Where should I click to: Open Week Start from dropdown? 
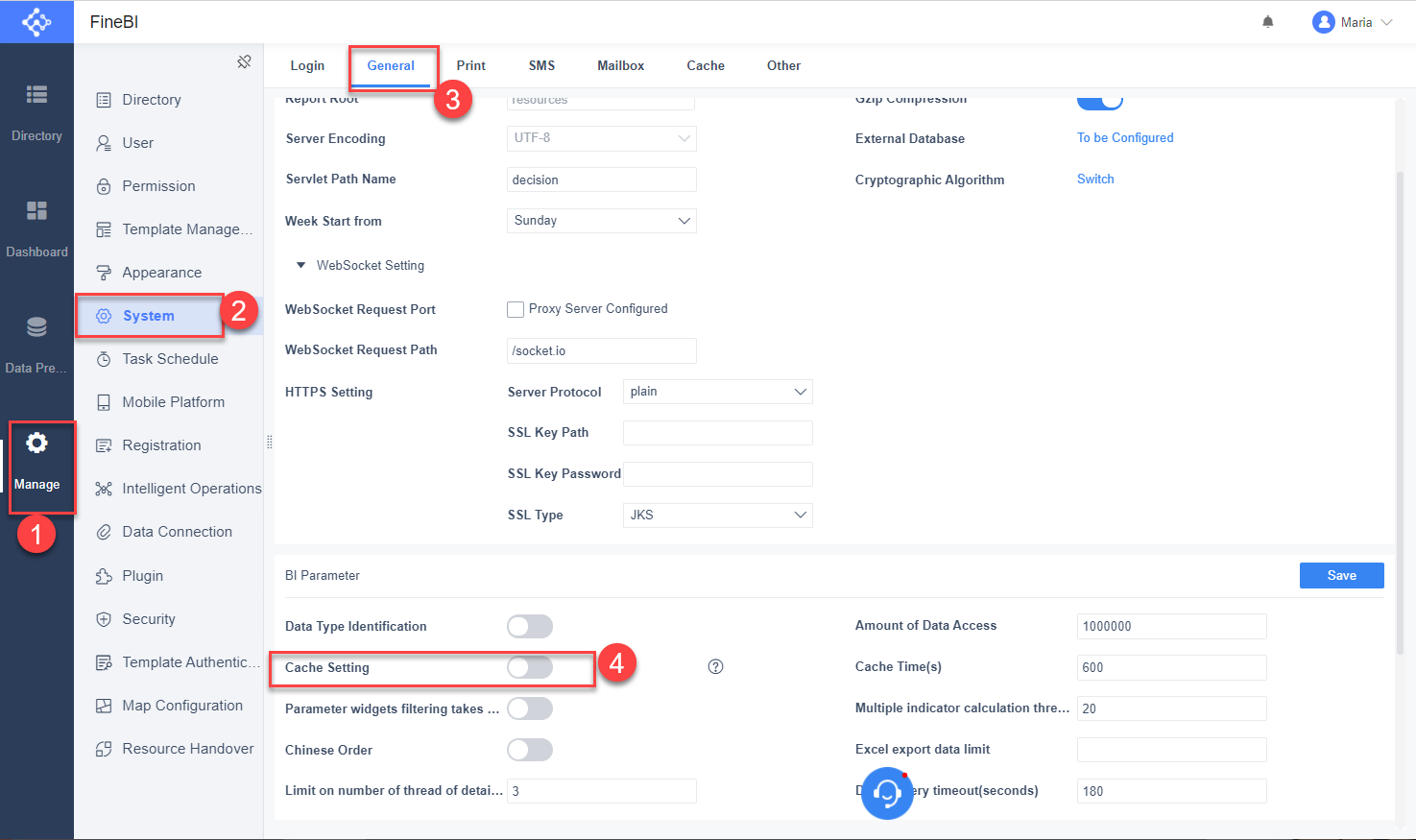tap(602, 221)
